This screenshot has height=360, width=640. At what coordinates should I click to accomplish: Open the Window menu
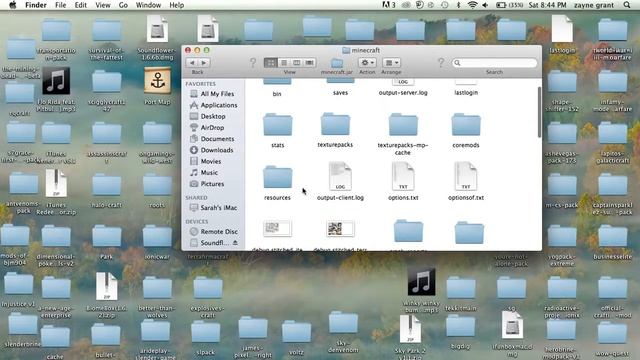pos(148,5)
